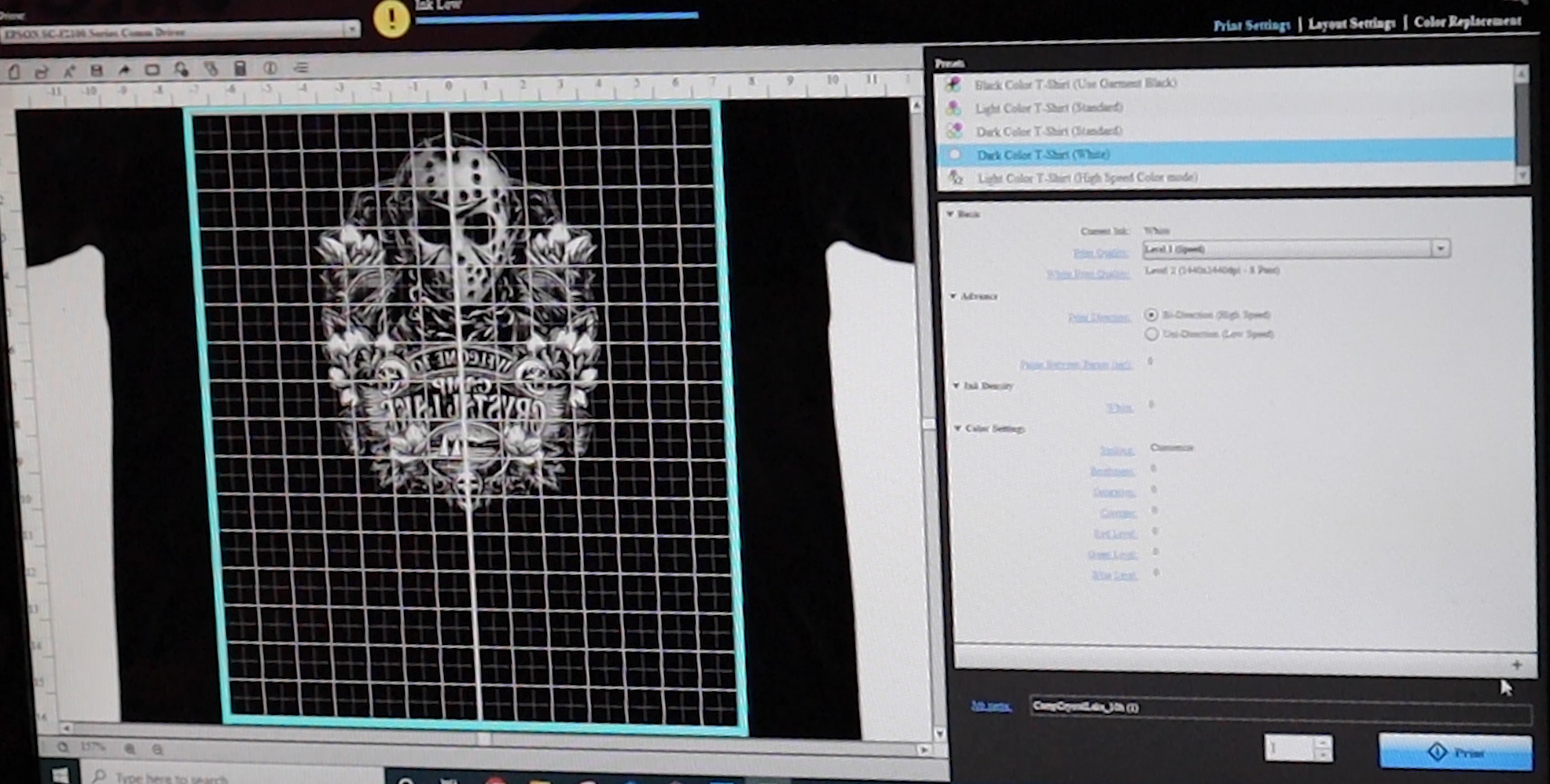Click the Windows Start button
Image resolution: width=1550 pixels, height=784 pixels.
(60, 775)
